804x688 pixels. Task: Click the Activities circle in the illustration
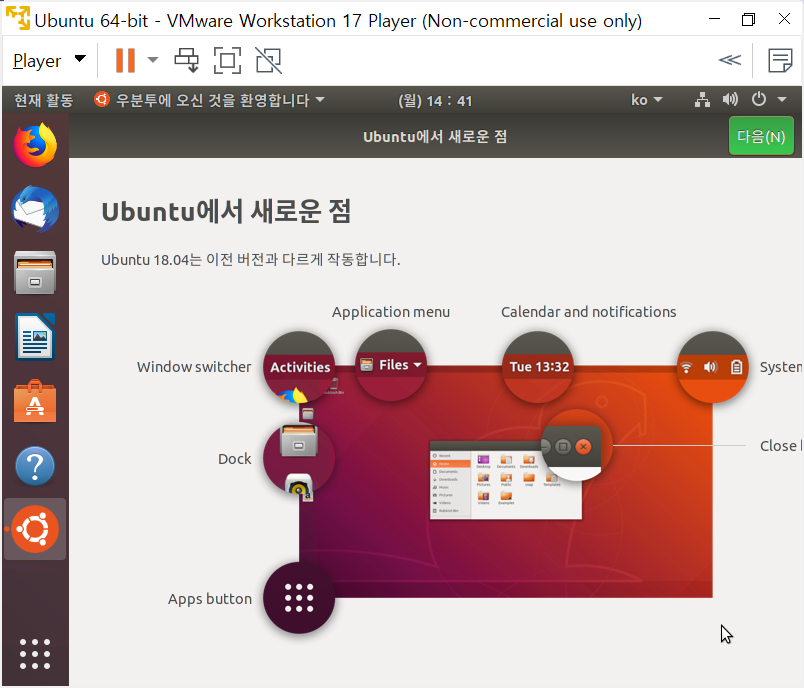click(299, 367)
